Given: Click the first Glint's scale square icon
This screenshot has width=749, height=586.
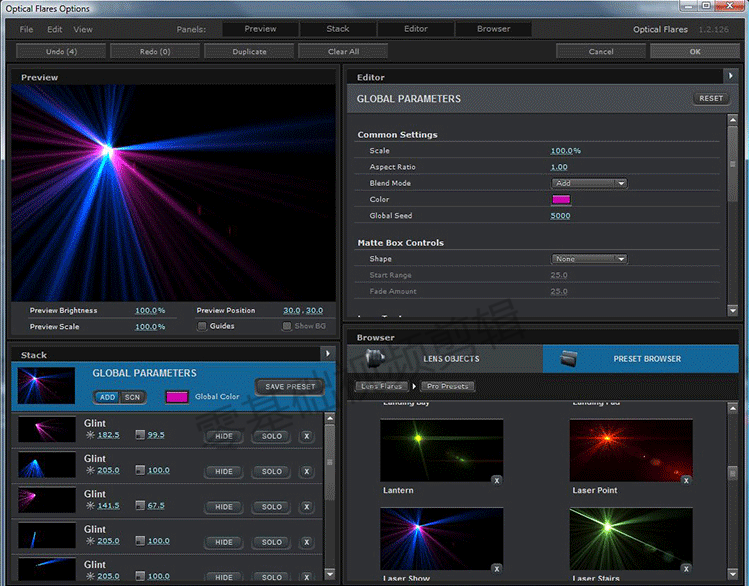Looking at the screenshot, I should click(140, 436).
